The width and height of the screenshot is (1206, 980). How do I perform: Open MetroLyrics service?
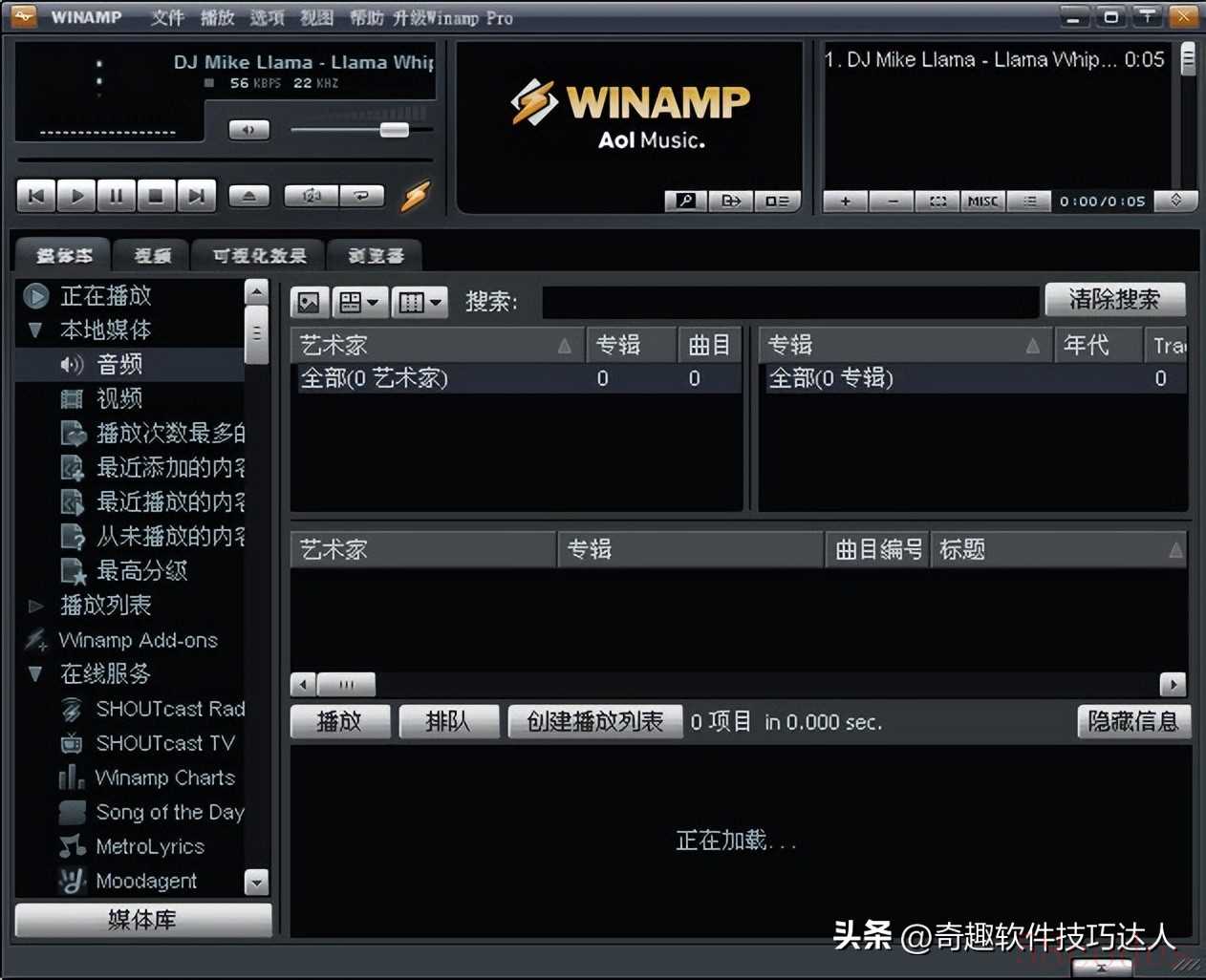pos(150,846)
